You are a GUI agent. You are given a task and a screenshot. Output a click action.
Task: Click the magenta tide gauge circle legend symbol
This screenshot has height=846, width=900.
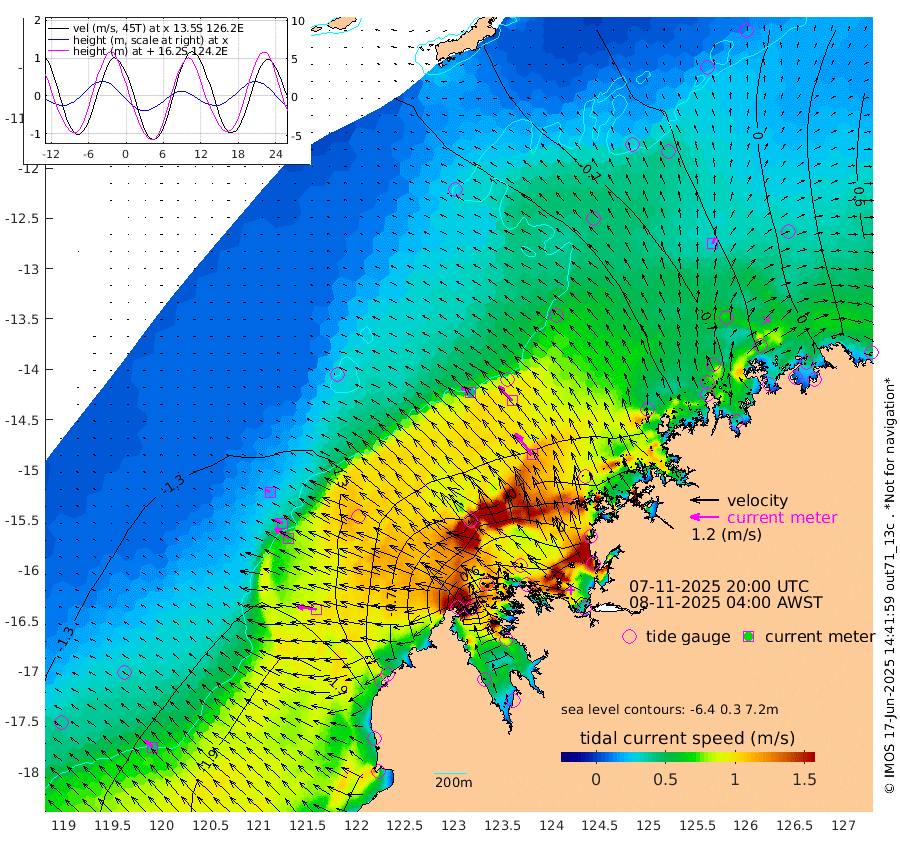tap(630, 637)
